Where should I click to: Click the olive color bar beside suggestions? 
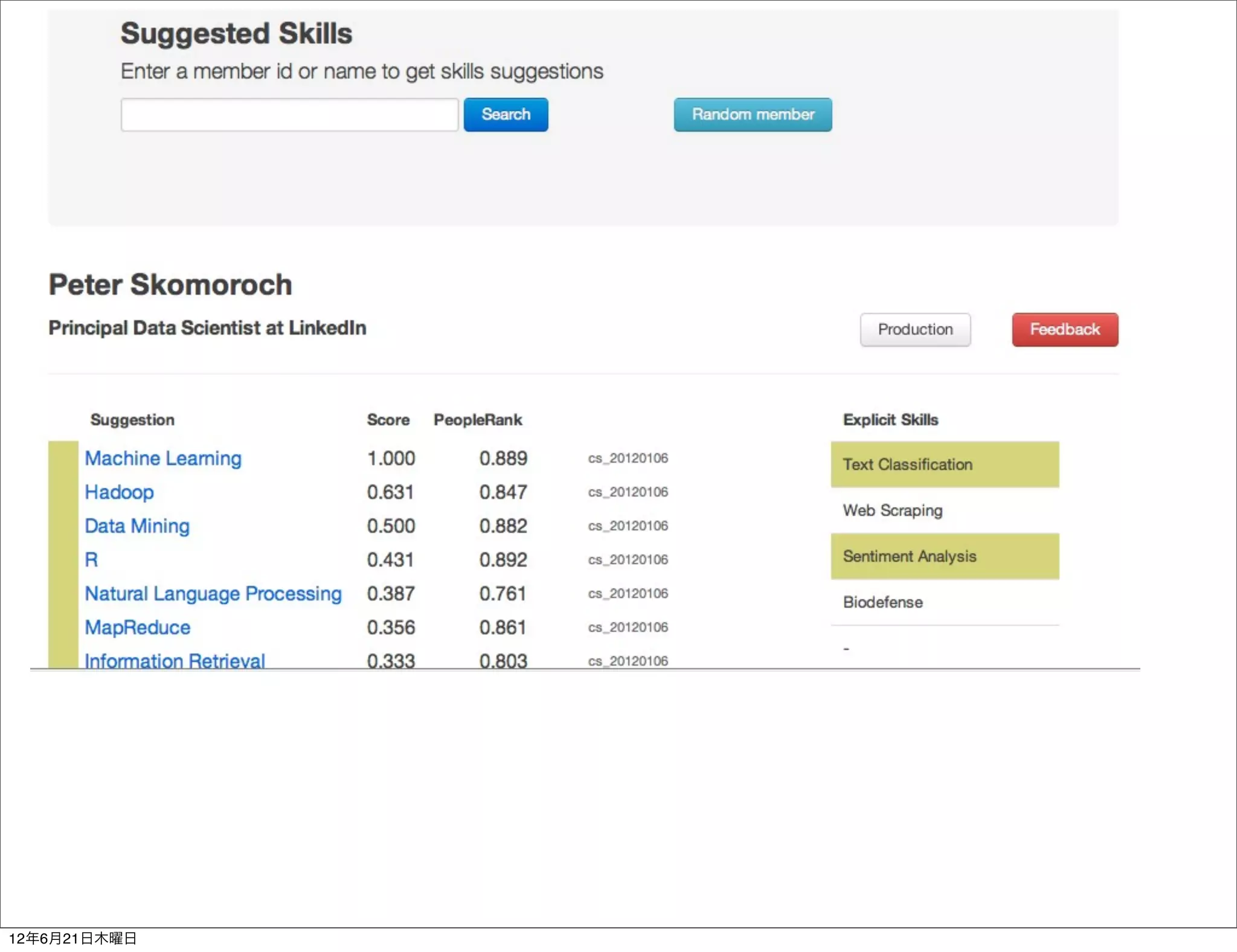coord(63,554)
